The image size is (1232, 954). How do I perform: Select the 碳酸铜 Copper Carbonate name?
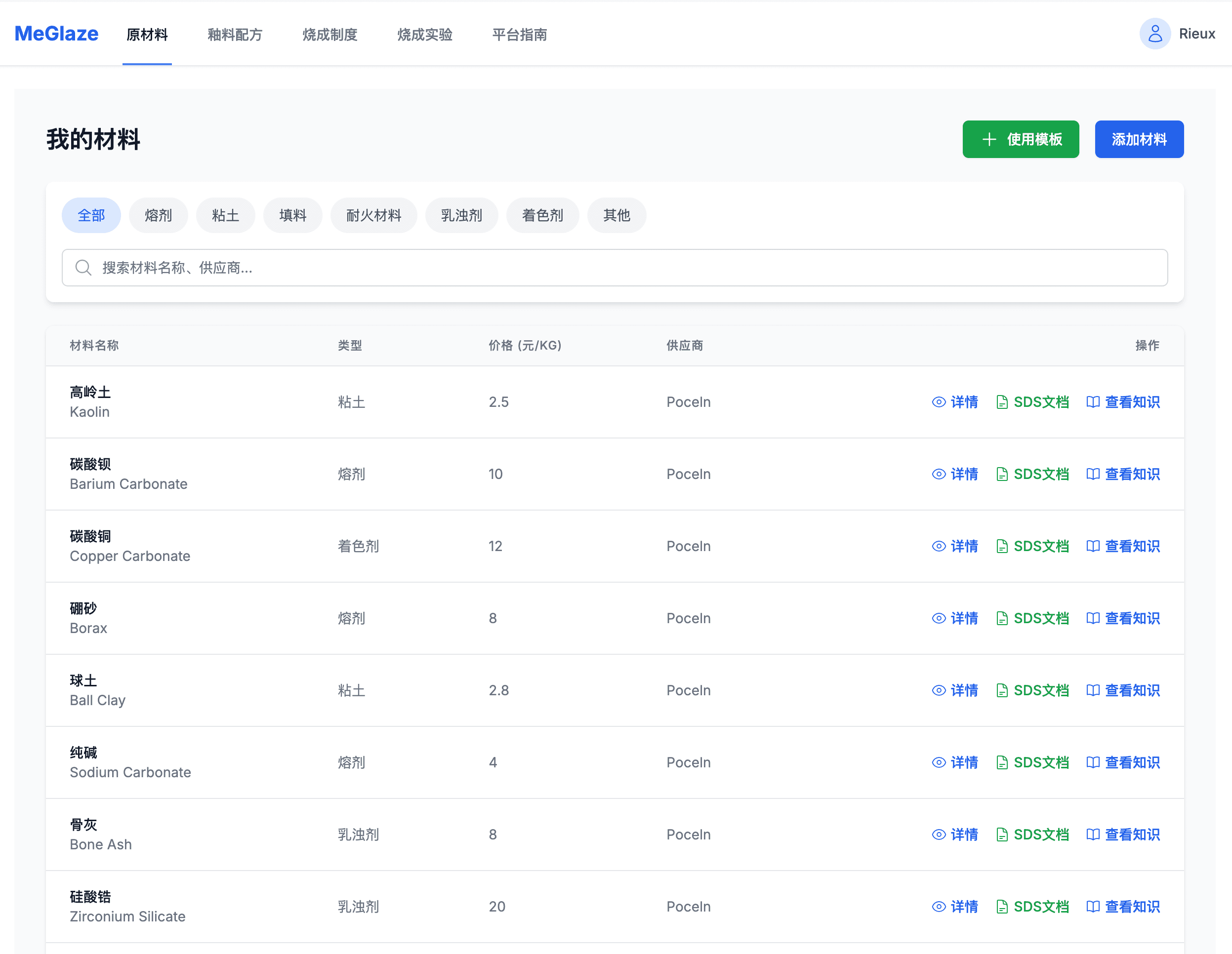pyautogui.click(x=130, y=546)
